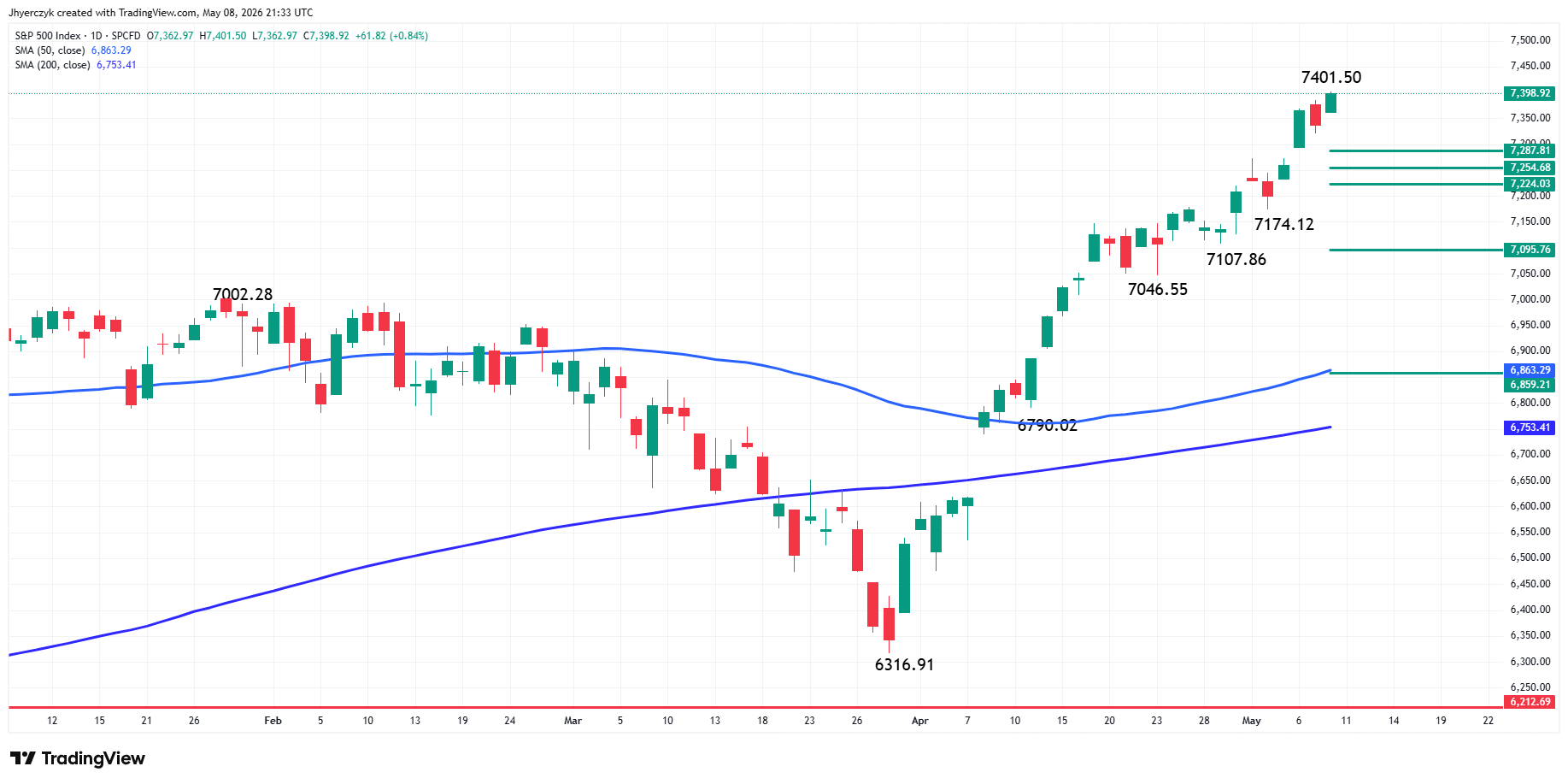Click the blue 6,753.41 SMA 200 axis tag

pos(1530,427)
